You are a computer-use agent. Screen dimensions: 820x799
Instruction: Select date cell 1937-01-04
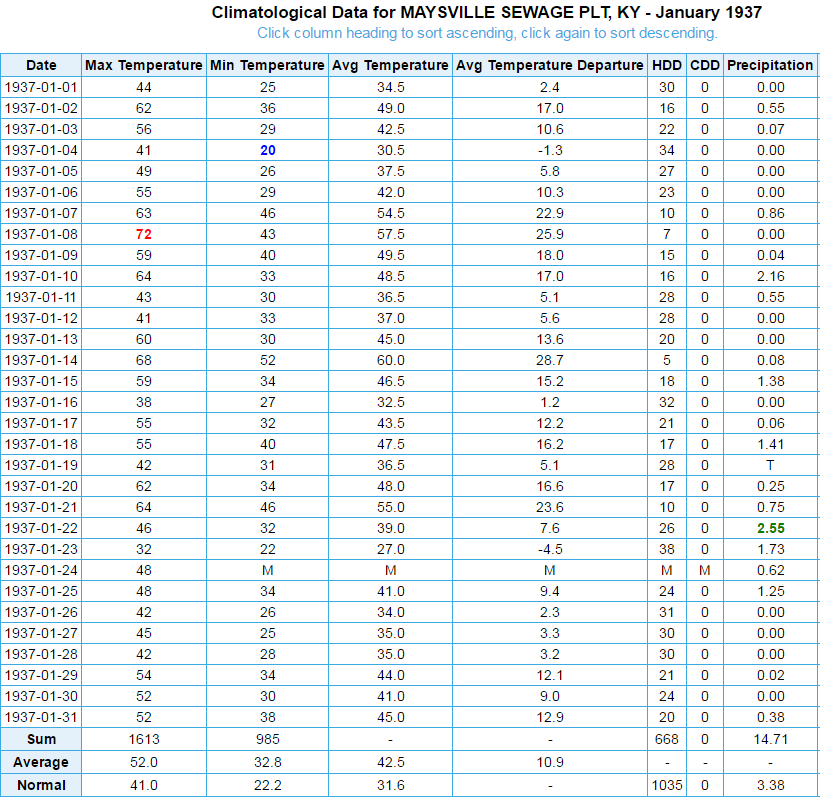(41, 150)
